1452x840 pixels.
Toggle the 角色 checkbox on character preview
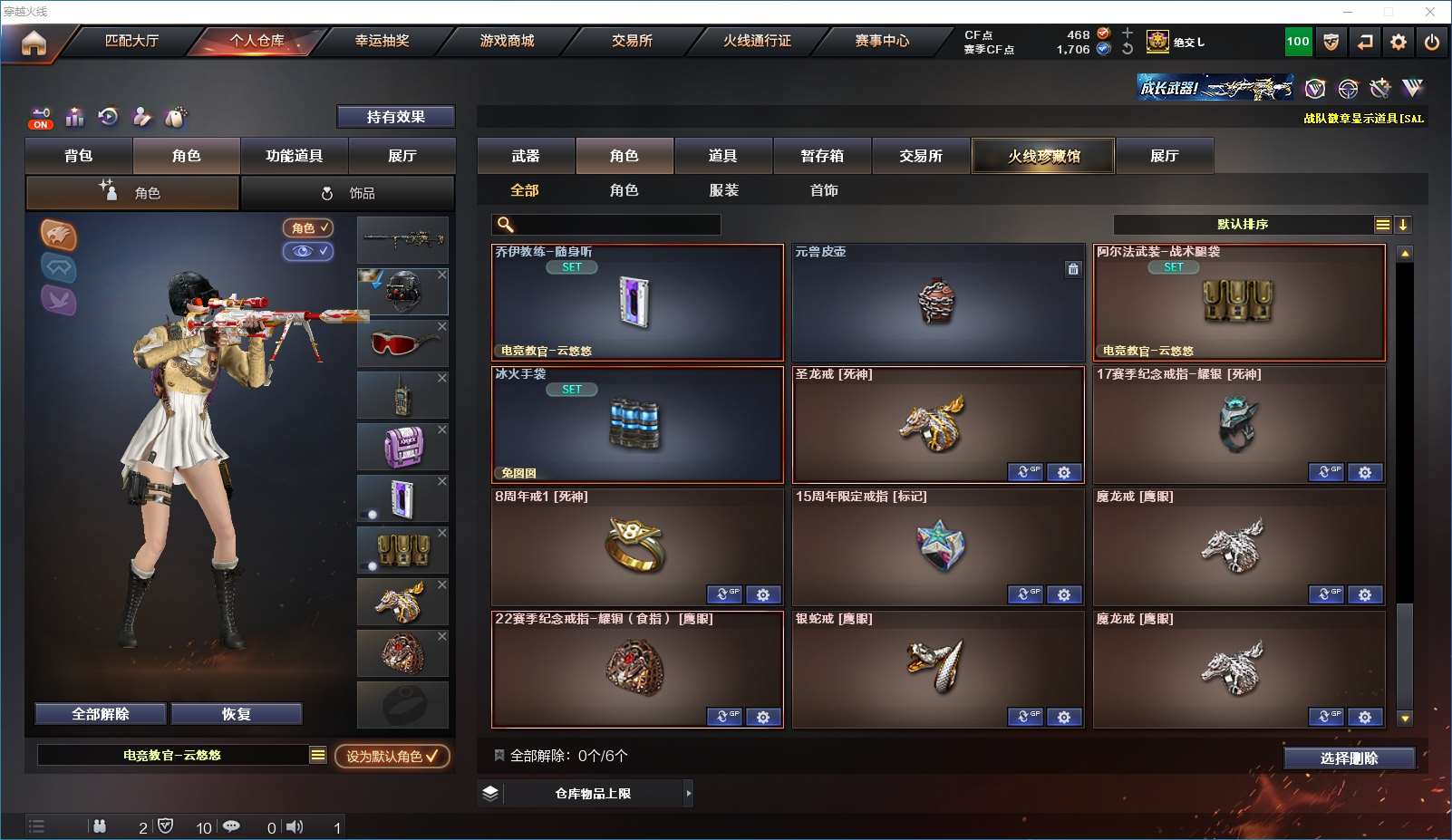308,228
